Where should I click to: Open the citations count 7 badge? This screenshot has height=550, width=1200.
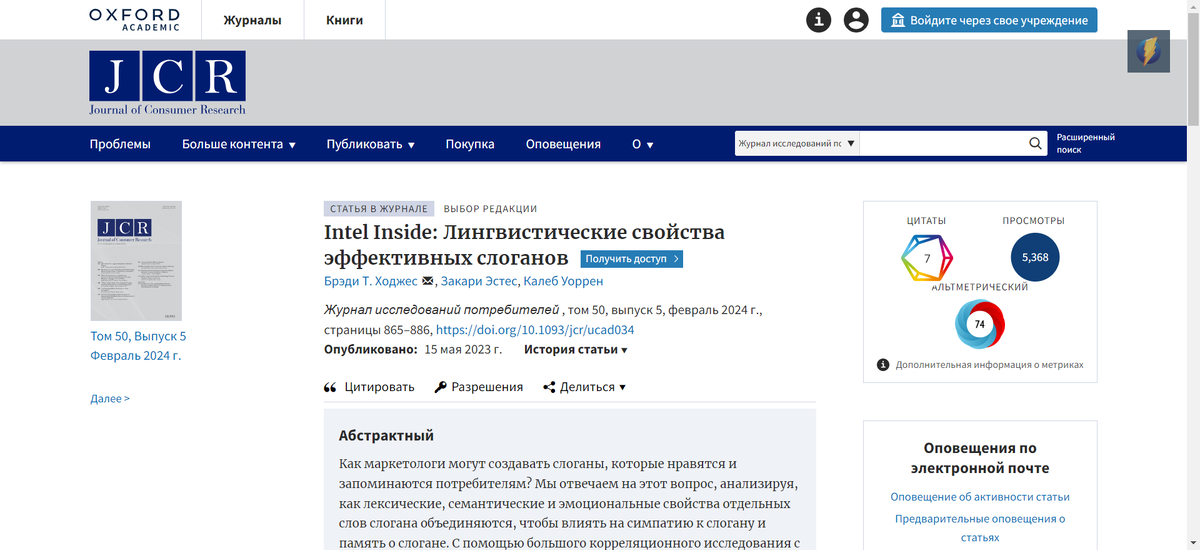(x=927, y=258)
